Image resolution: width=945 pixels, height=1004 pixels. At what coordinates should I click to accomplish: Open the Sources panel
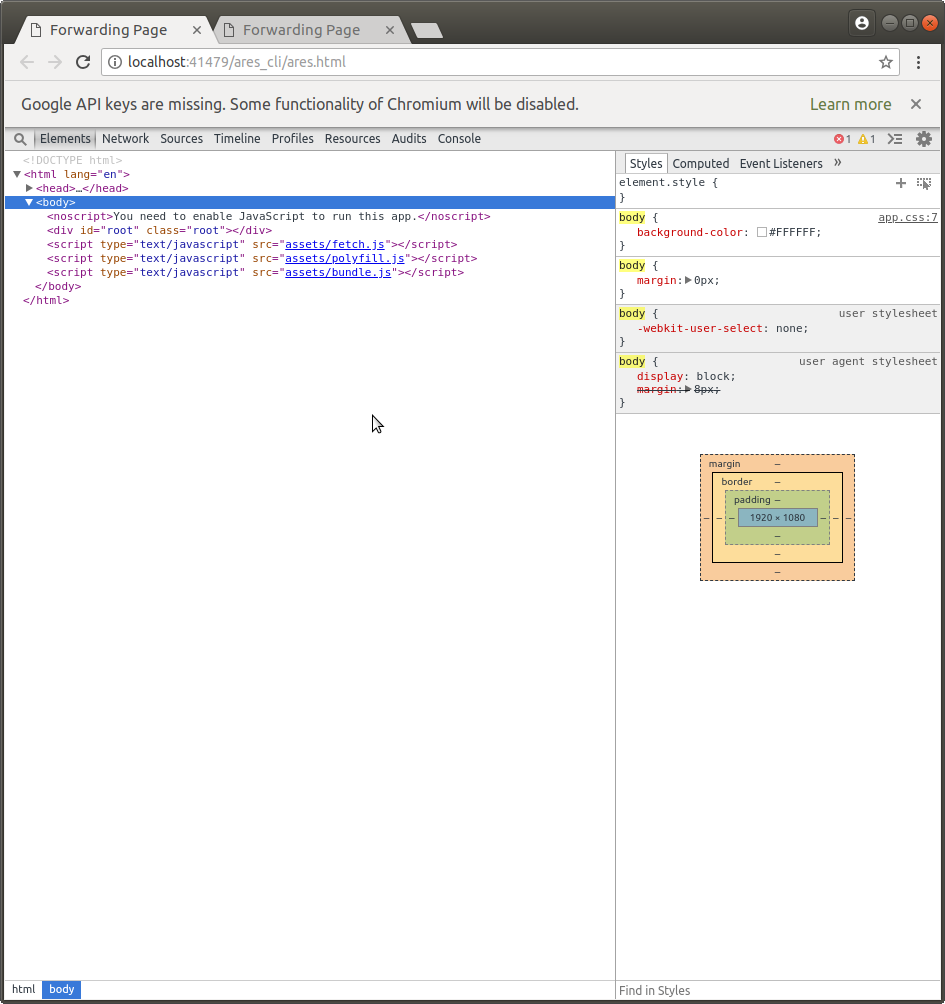[181, 139]
